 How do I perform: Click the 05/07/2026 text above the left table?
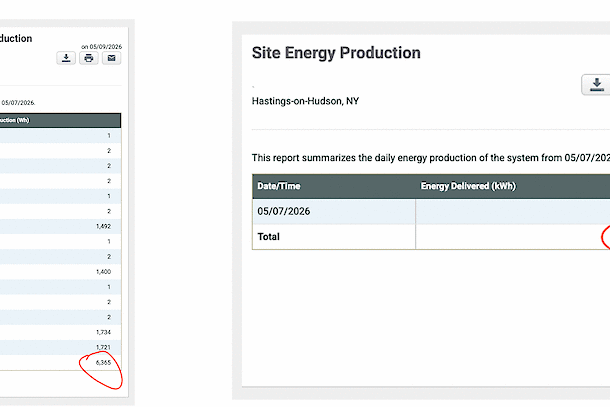click(18, 103)
